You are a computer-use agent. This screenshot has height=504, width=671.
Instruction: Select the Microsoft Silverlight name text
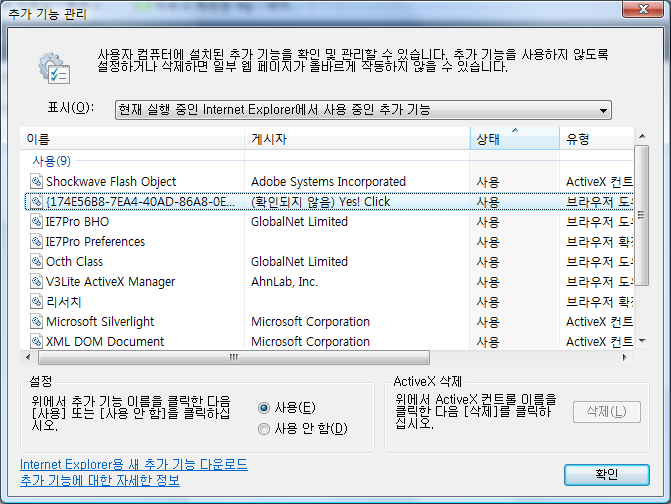coord(100,322)
